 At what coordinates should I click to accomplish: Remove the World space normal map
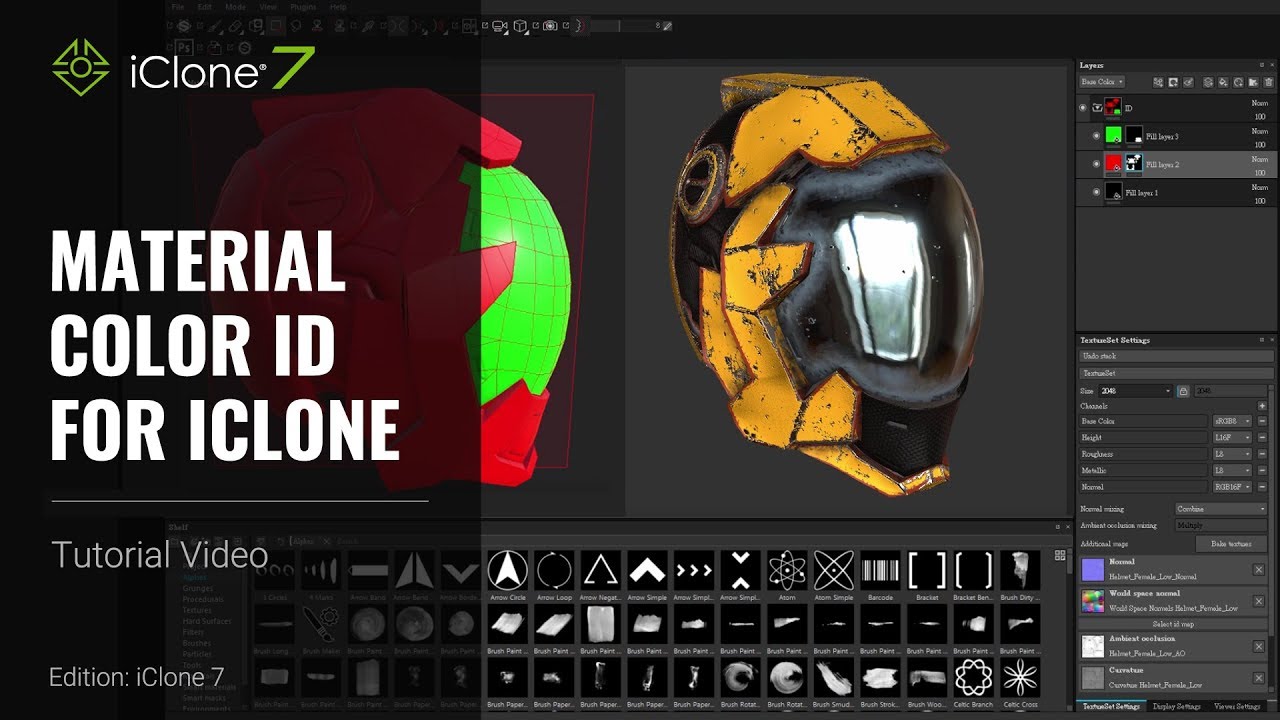click(x=1259, y=601)
